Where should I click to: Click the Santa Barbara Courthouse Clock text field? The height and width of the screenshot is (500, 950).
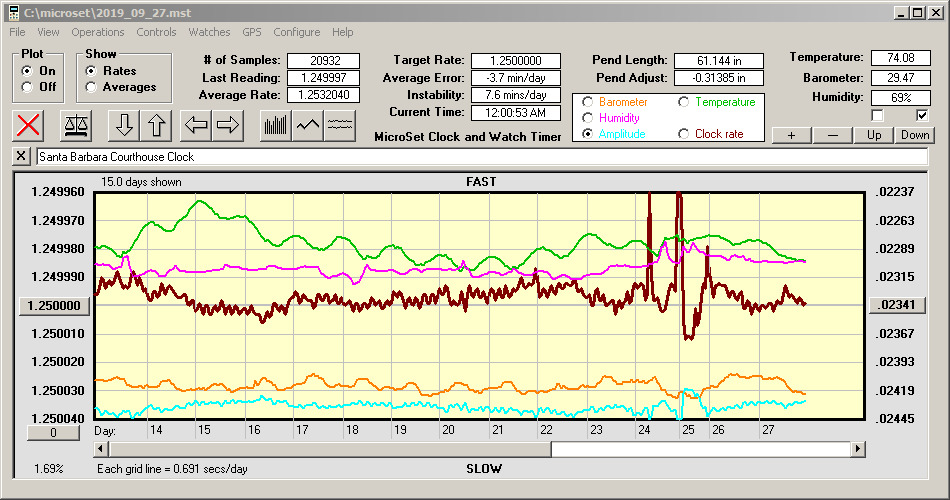tap(480, 157)
